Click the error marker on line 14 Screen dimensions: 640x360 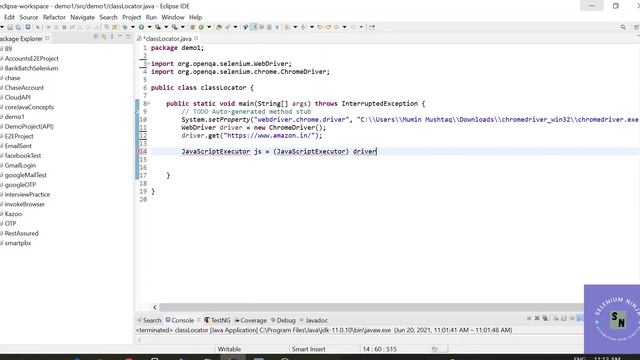[139, 151]
